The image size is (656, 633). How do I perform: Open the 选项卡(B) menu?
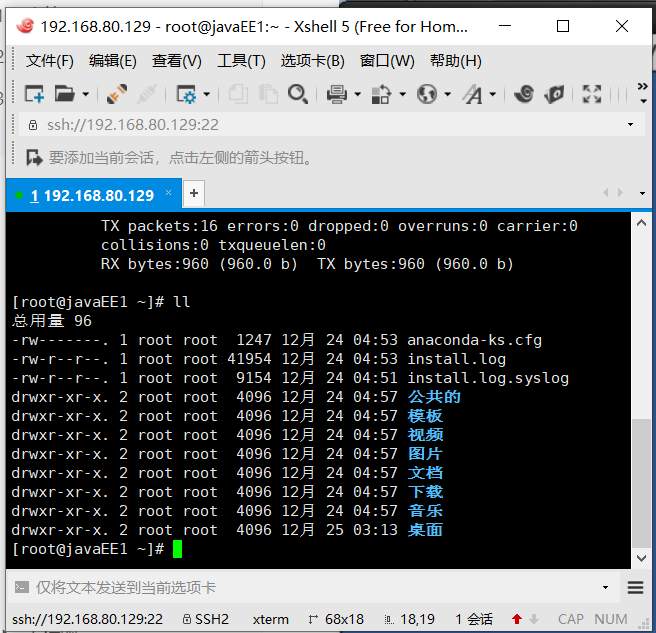coord(313,61)
